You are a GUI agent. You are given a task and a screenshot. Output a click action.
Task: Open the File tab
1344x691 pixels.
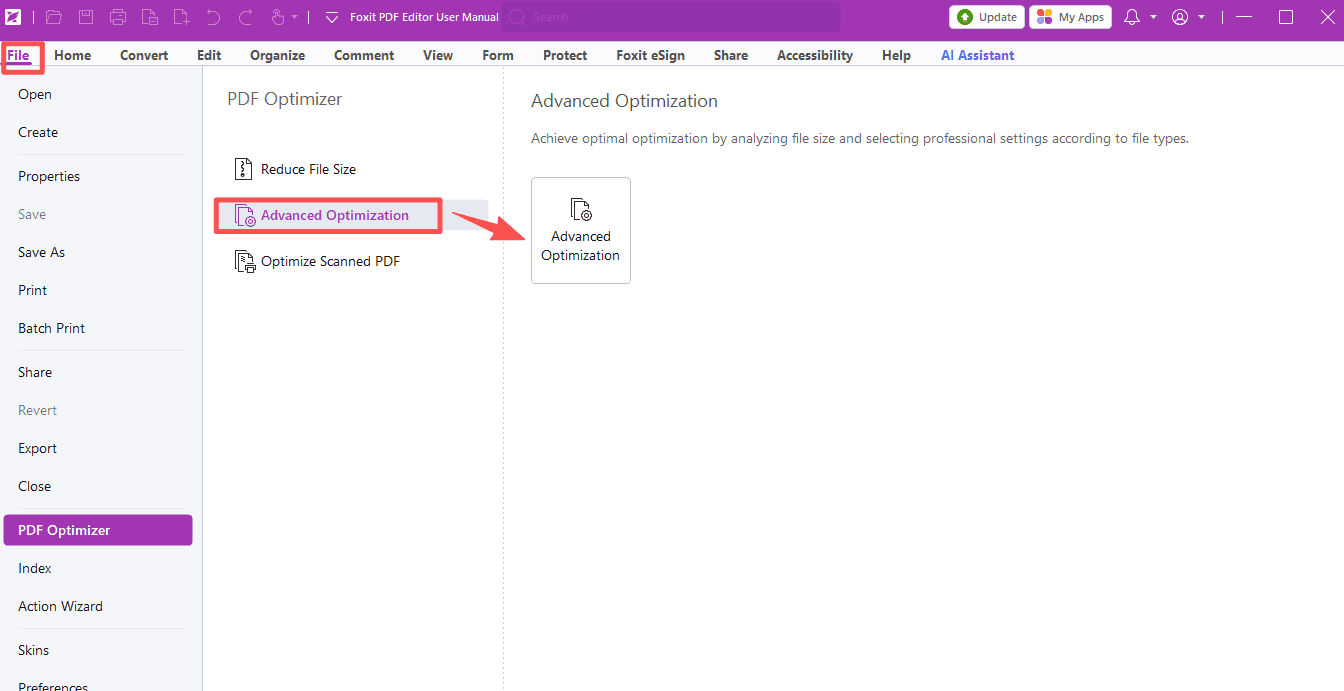coord(18,55)
